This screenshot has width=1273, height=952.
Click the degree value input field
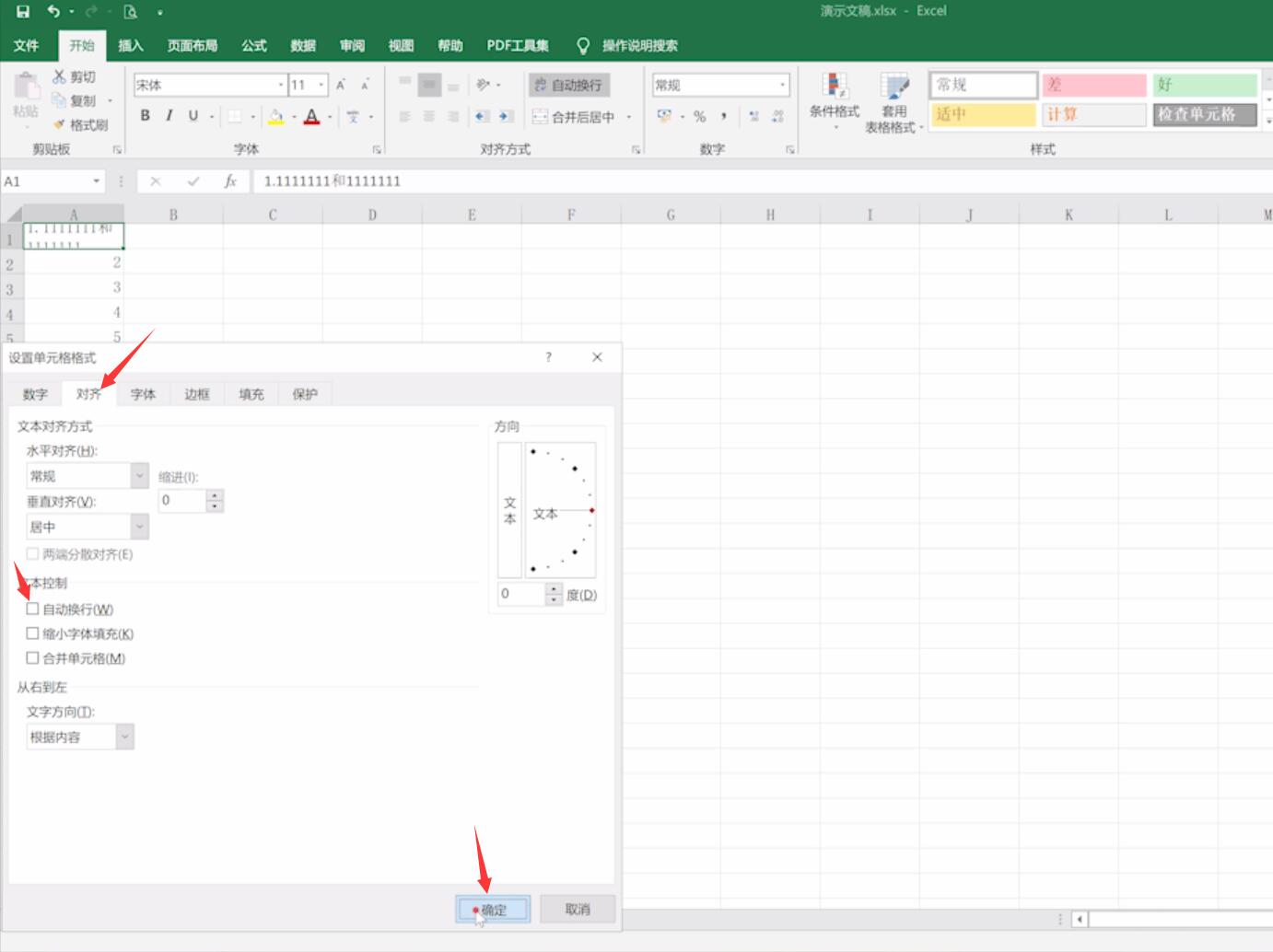tap(521, 594)
